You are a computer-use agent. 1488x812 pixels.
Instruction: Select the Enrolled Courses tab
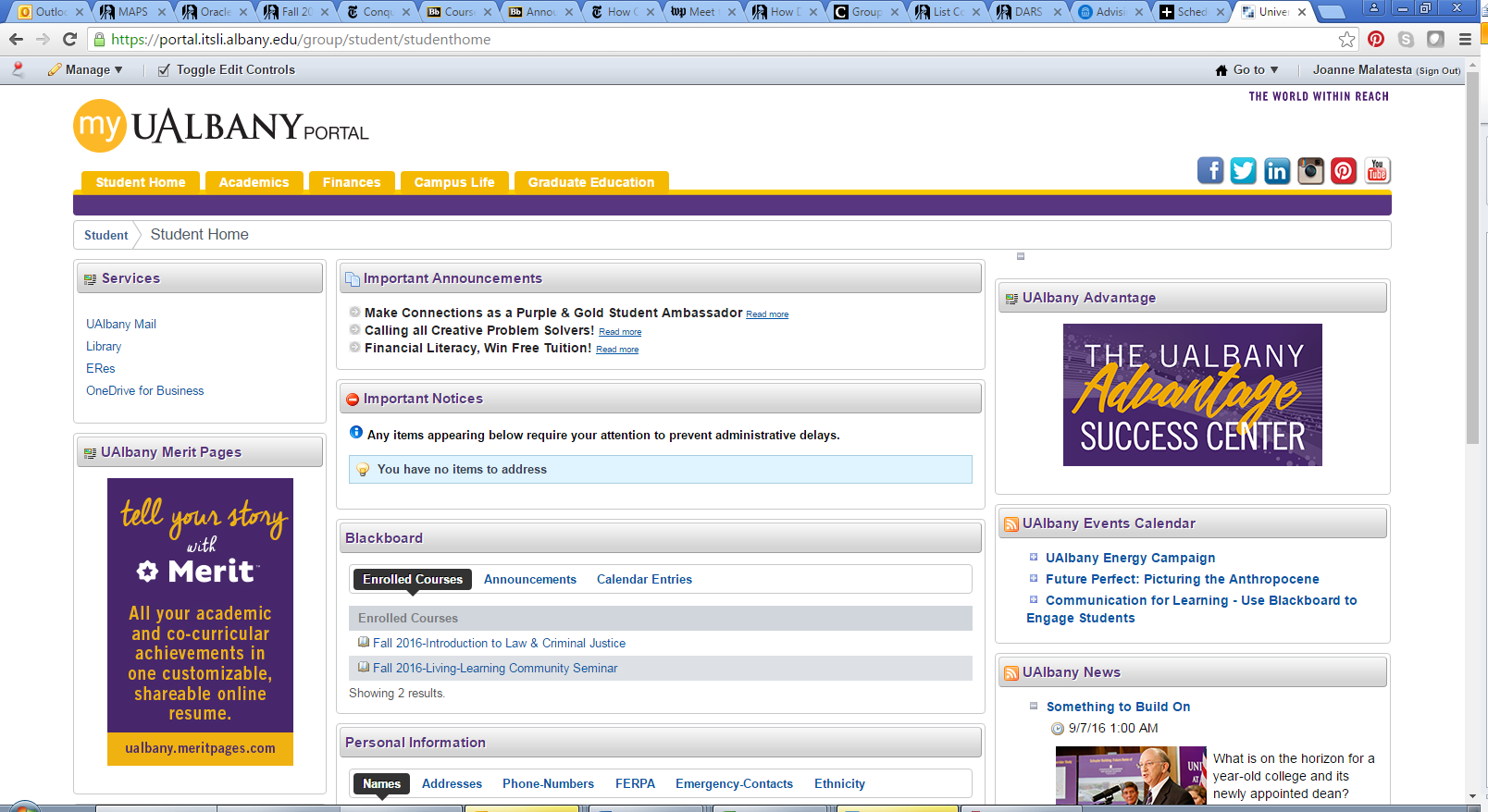coord(413,580)
